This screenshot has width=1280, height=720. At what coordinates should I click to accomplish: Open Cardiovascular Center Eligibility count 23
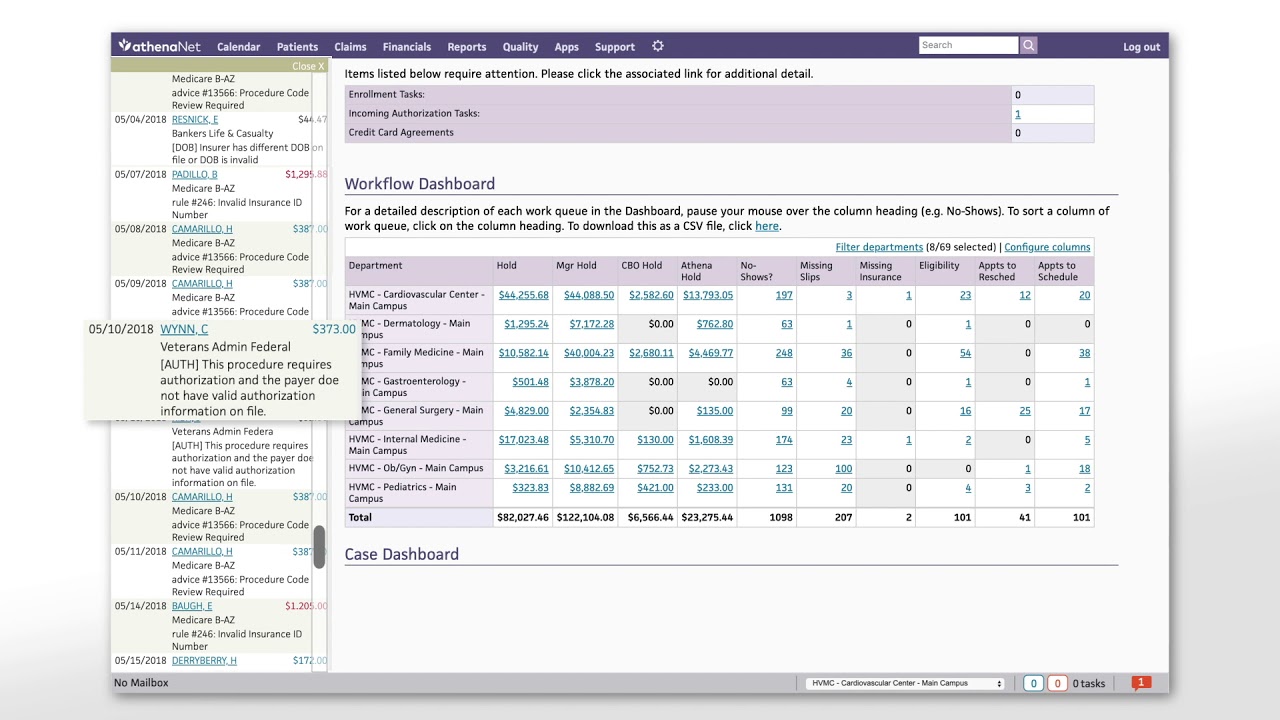click(x=965, y=295)
